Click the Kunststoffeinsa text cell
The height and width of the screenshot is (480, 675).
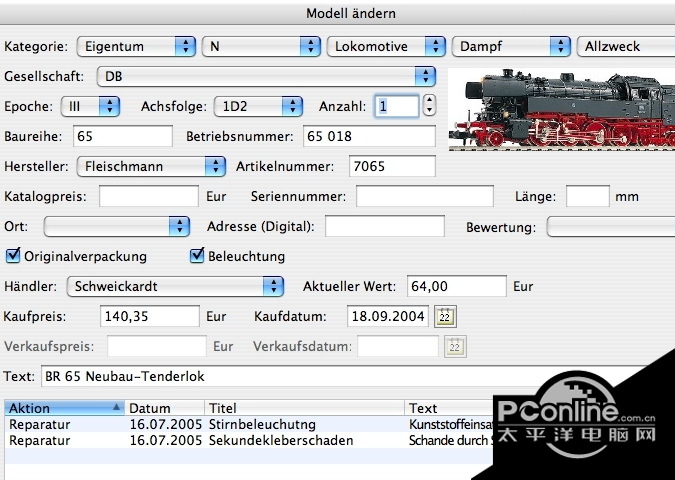(x=451, y=424)
